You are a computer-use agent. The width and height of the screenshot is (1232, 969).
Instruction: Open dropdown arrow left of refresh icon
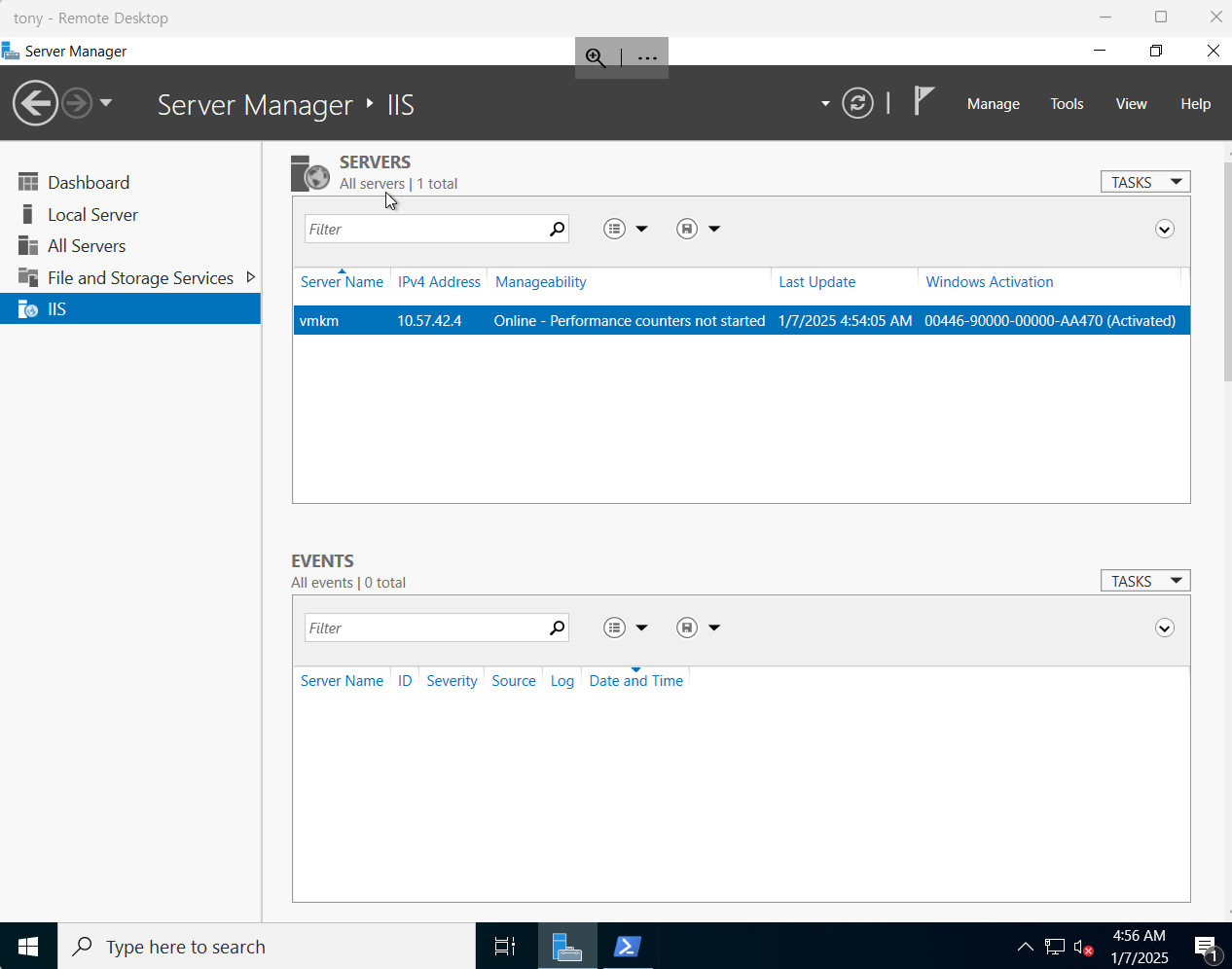point(825,103)
